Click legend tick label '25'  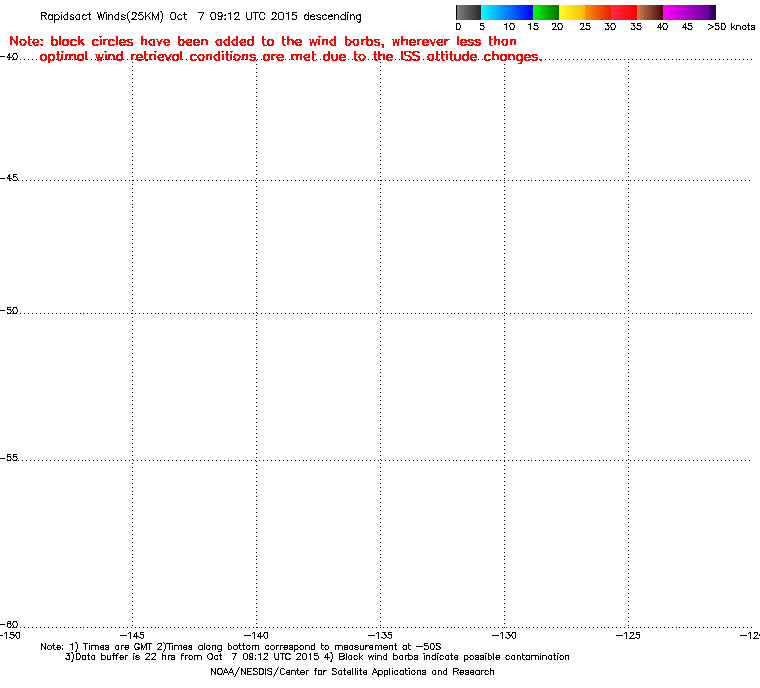coord(585,27)
